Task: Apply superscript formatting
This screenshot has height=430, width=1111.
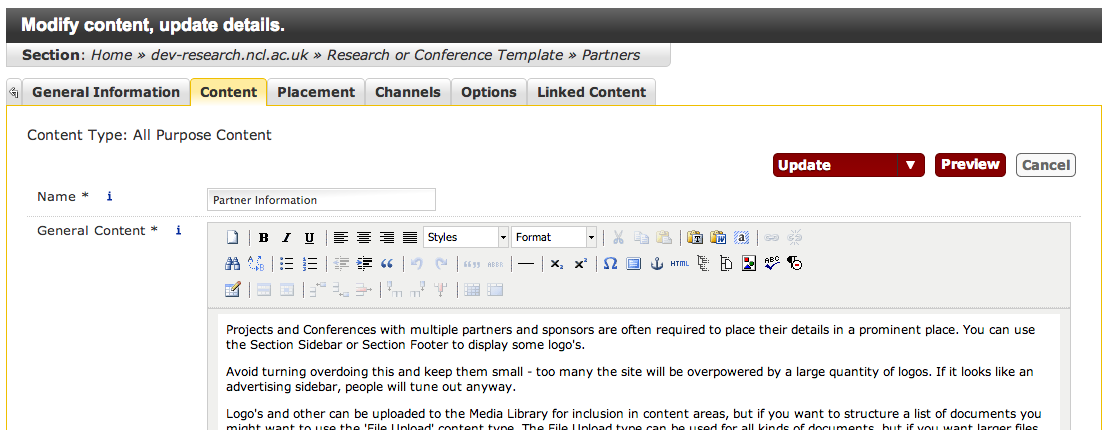Action: click(580, 264)
